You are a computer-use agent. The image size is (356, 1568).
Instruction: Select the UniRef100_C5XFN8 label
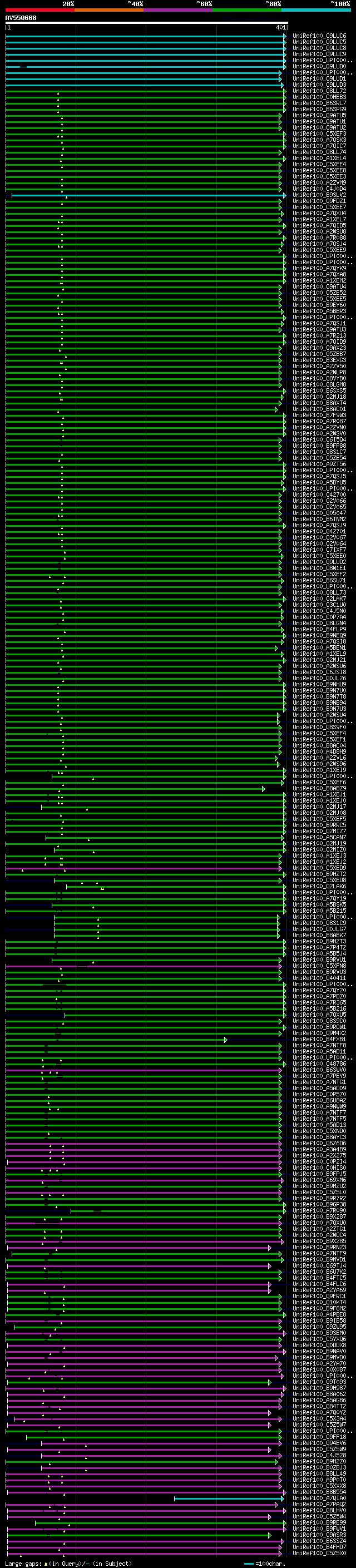[319, 966]
